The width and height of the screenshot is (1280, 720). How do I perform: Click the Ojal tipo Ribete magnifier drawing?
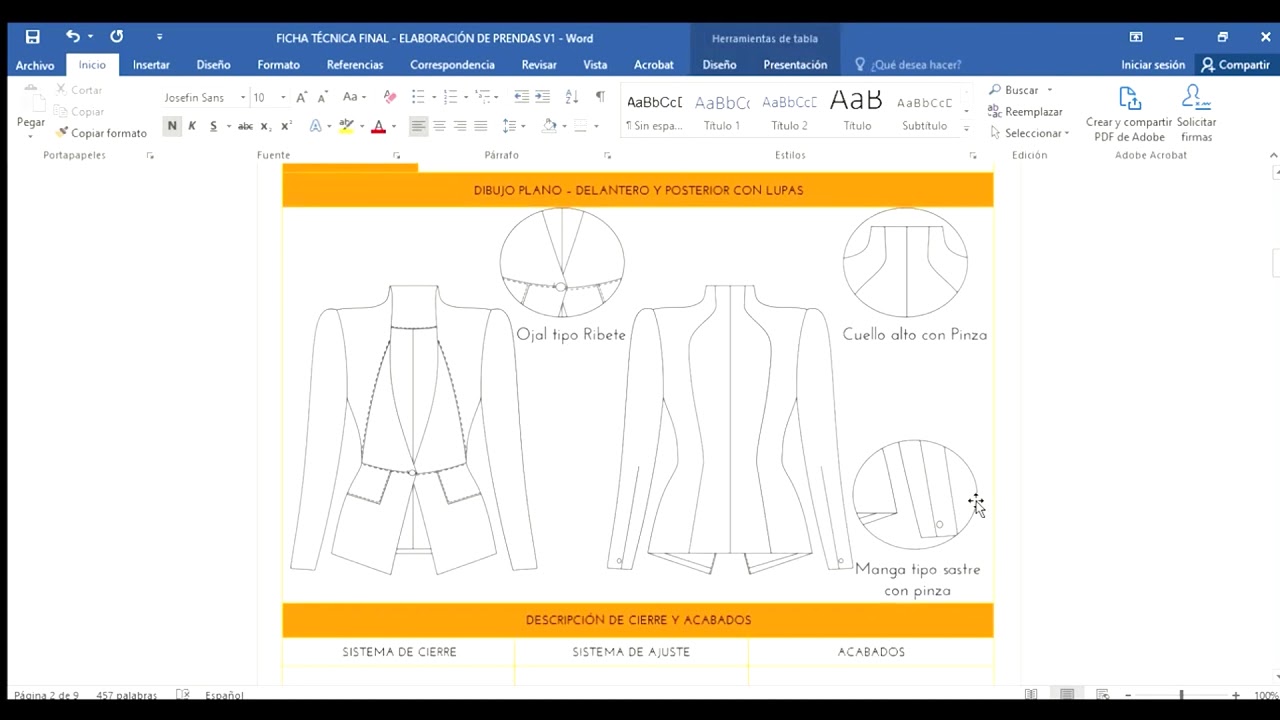coord(562,263)
